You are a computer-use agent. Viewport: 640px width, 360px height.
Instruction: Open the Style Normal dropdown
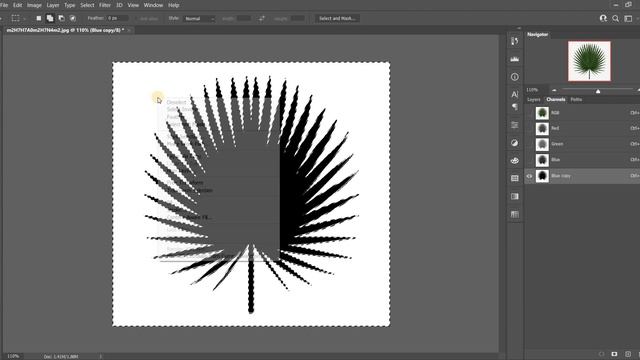point(199,18)
